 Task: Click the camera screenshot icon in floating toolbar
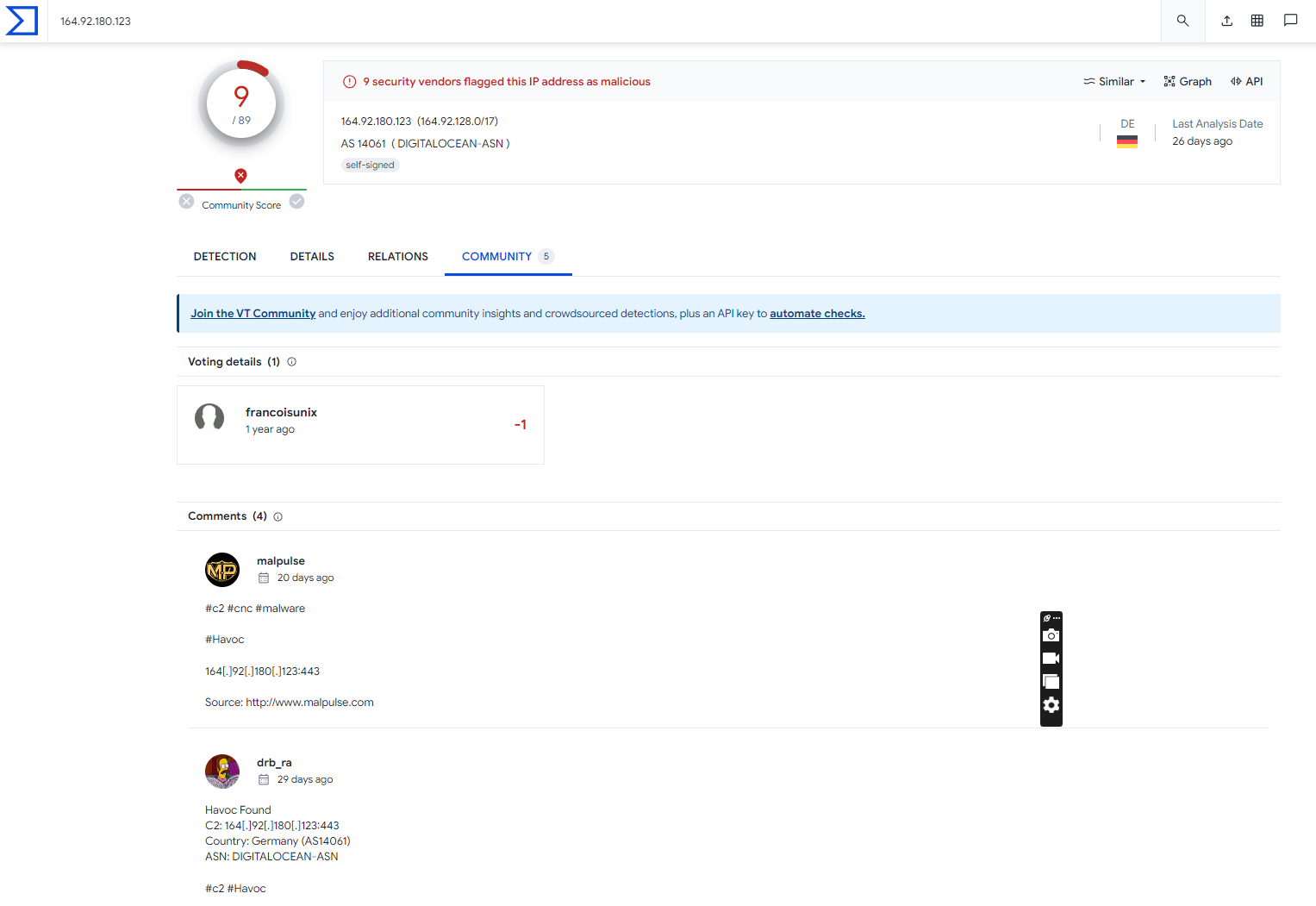click(x=1051, y=635)
